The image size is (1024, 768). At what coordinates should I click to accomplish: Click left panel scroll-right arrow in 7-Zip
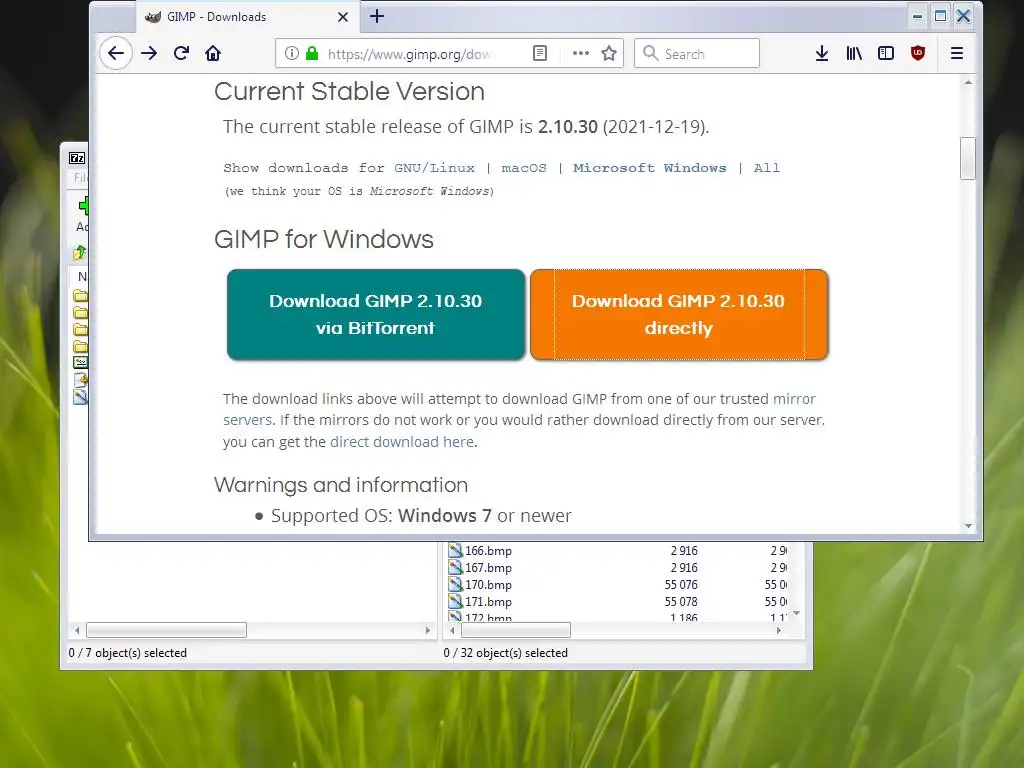tap(428, 630)
